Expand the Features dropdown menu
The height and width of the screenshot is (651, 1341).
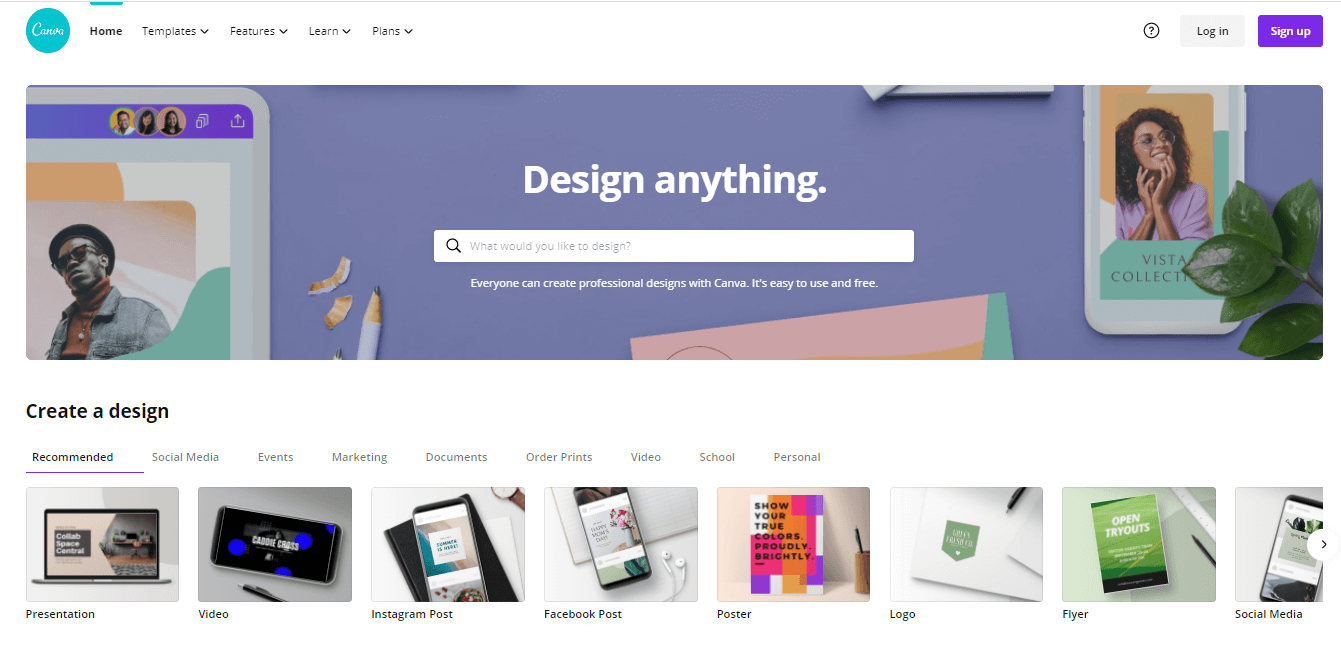coord(259,31)
